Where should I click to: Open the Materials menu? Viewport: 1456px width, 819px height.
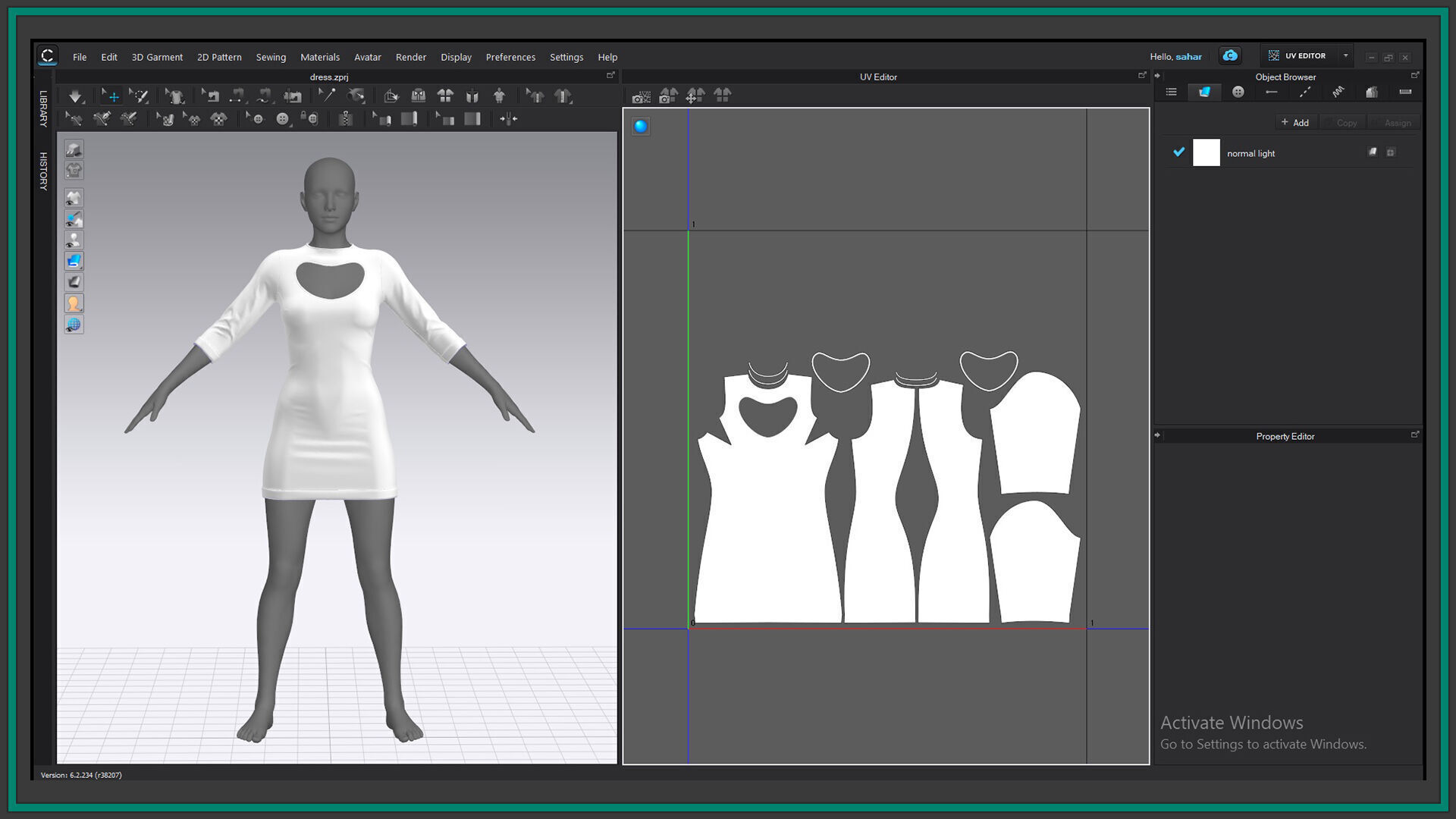click(320, 57)
